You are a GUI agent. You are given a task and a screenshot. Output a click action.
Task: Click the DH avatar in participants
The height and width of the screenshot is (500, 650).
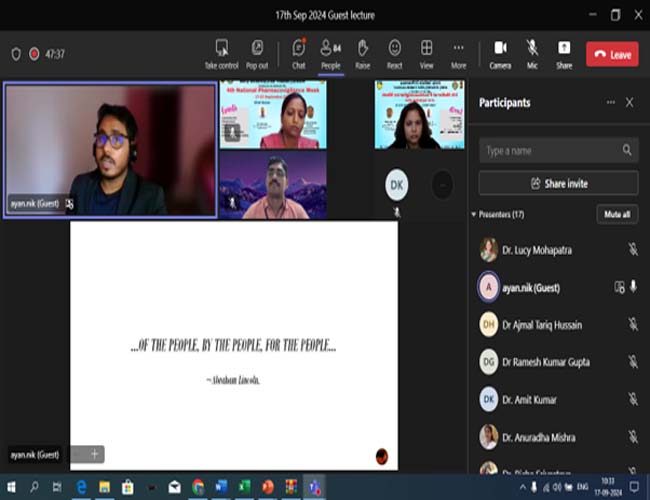489,324
